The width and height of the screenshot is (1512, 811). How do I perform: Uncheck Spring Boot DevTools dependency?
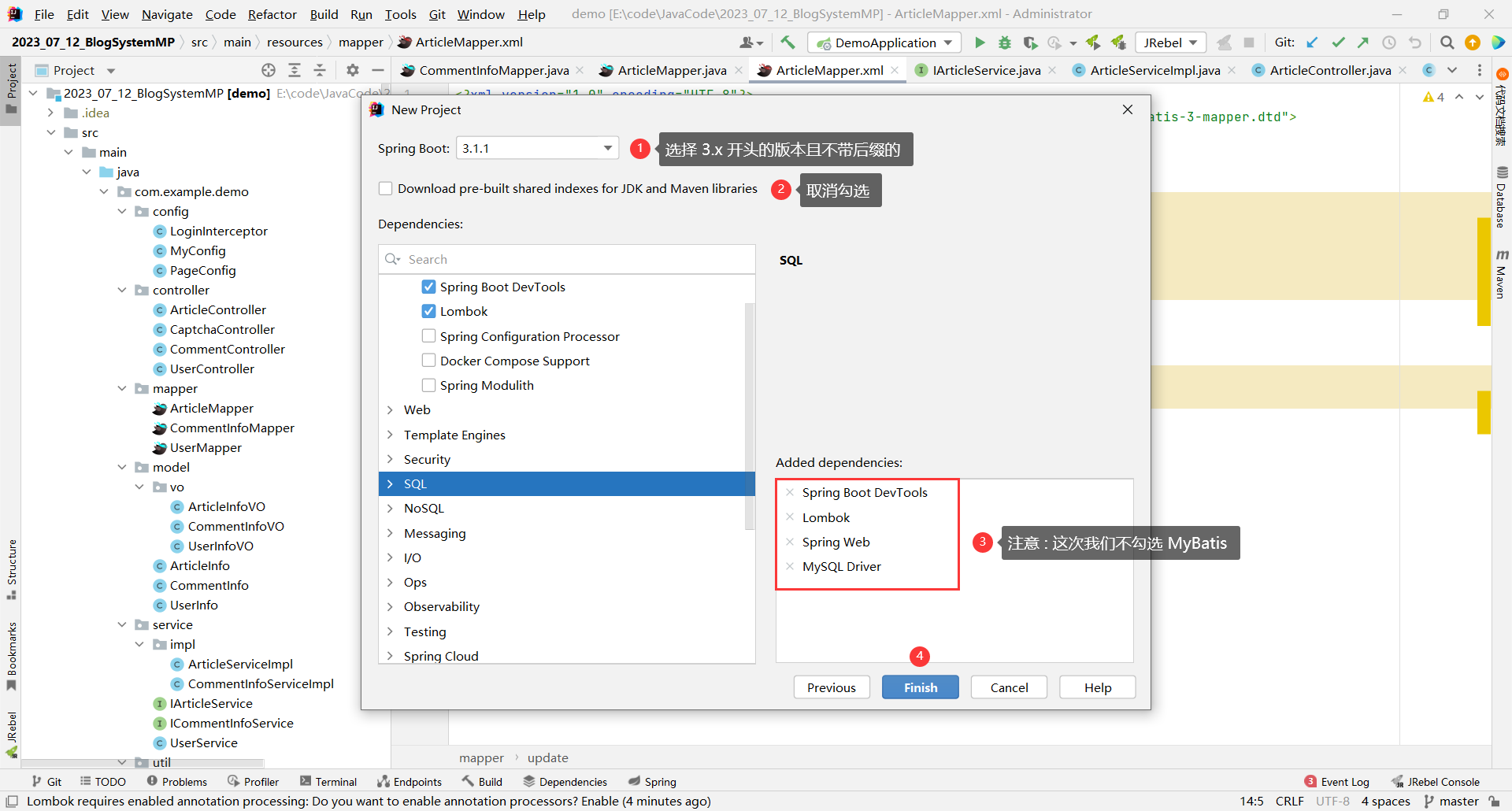point(428,287)
